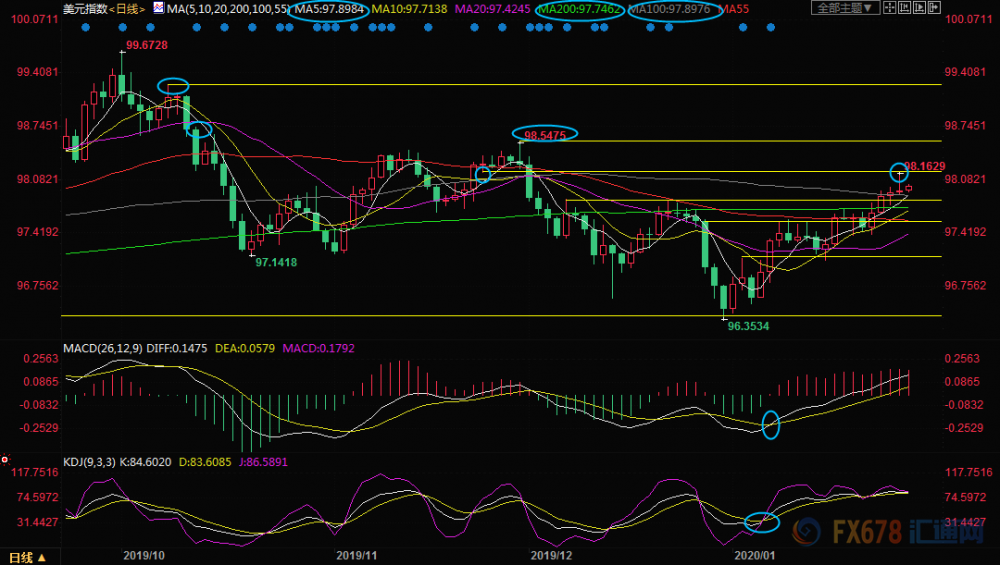
Task: Click the 96.3534 low price label
Action: point(748,326)
